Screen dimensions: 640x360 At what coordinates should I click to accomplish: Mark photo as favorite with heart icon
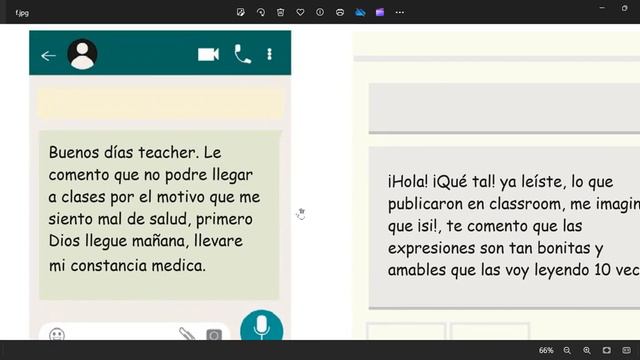(300, 12)
